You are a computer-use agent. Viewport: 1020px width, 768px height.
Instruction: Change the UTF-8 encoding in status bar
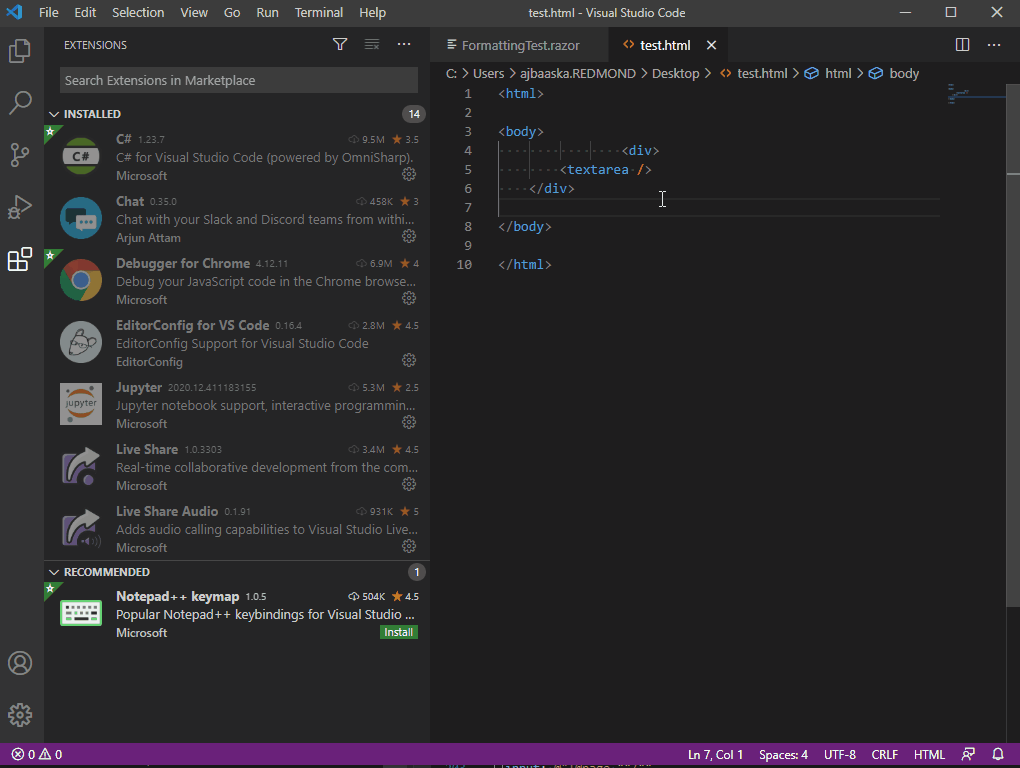pos(839,754)
